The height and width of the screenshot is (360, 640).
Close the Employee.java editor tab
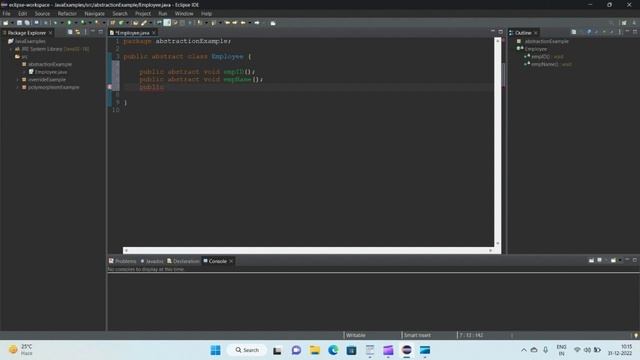click(x=154, y=33)
